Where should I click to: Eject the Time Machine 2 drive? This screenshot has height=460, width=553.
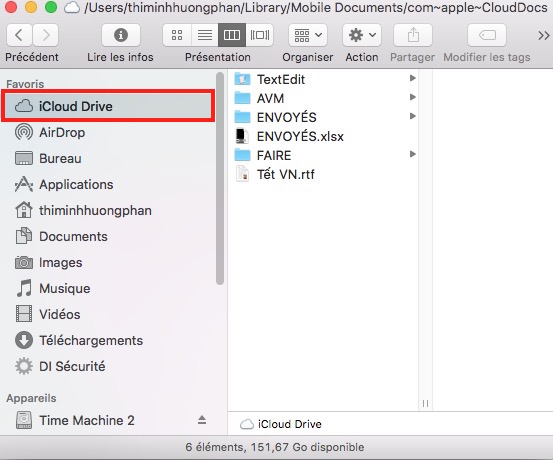[x=202, y=420]
